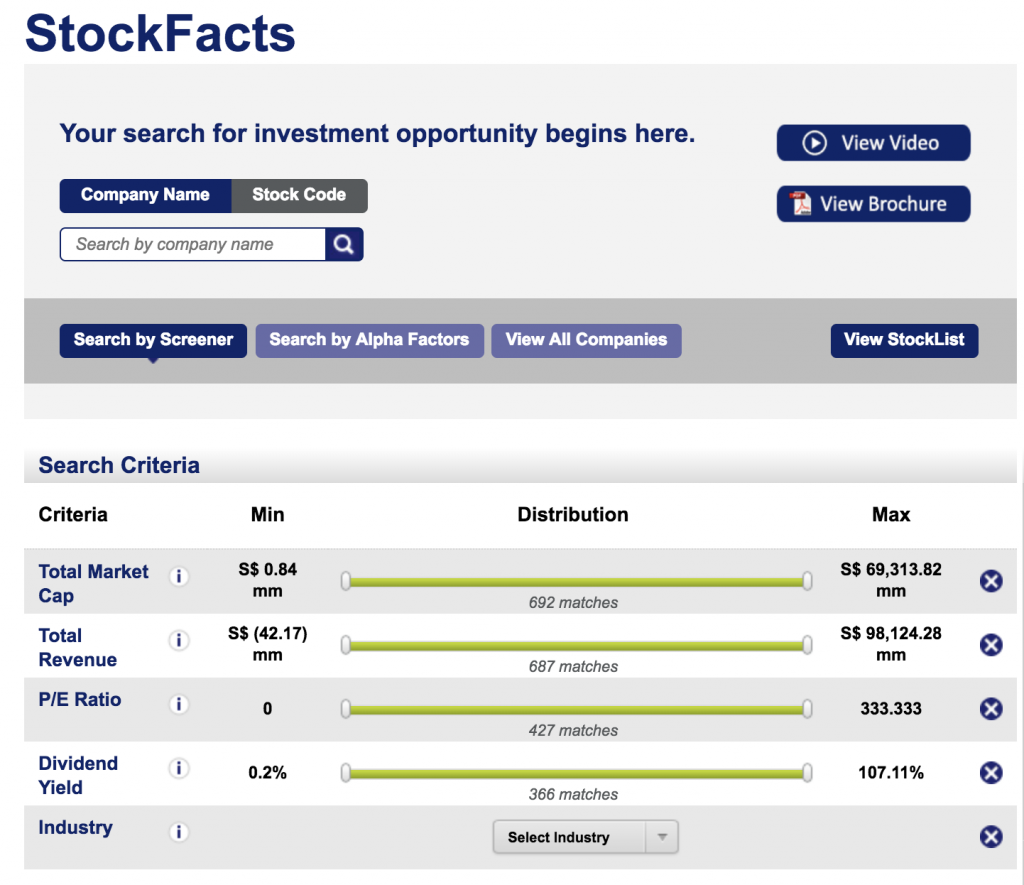This screenshot has height=885, width=1024.
Task: Remove the Total Revenue criterion
Action: coord(991,645)
